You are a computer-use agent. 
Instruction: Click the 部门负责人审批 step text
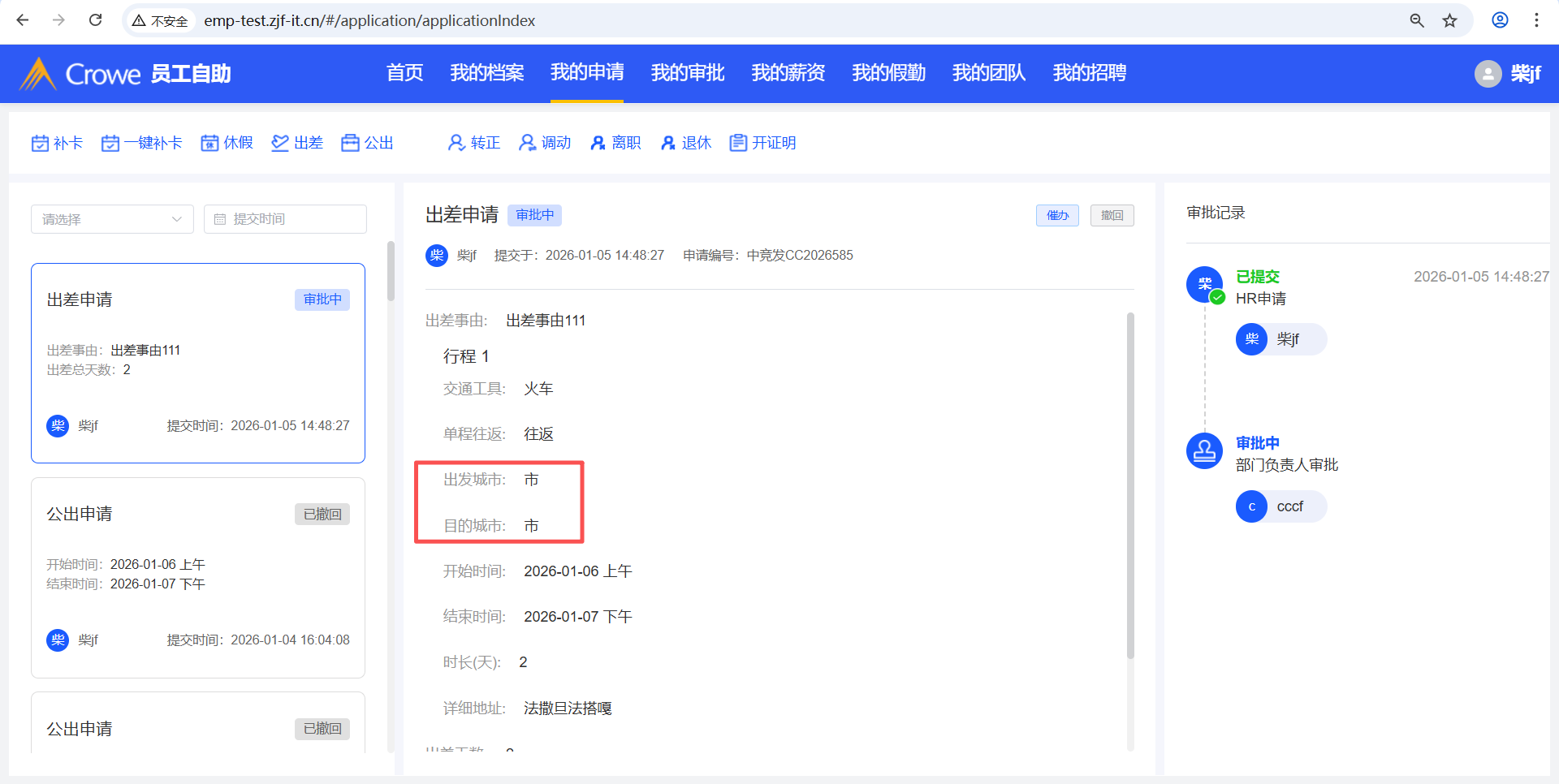tap(1287, 465)
